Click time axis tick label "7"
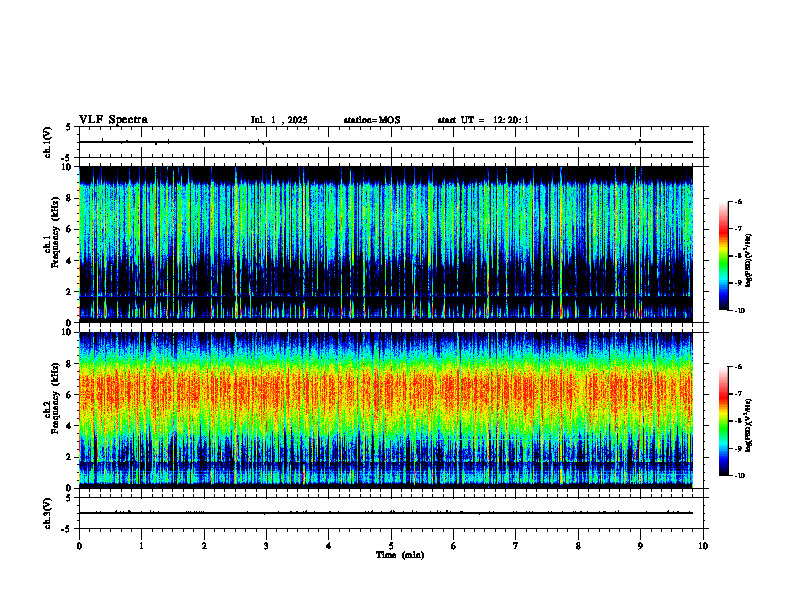 (516, 546)
